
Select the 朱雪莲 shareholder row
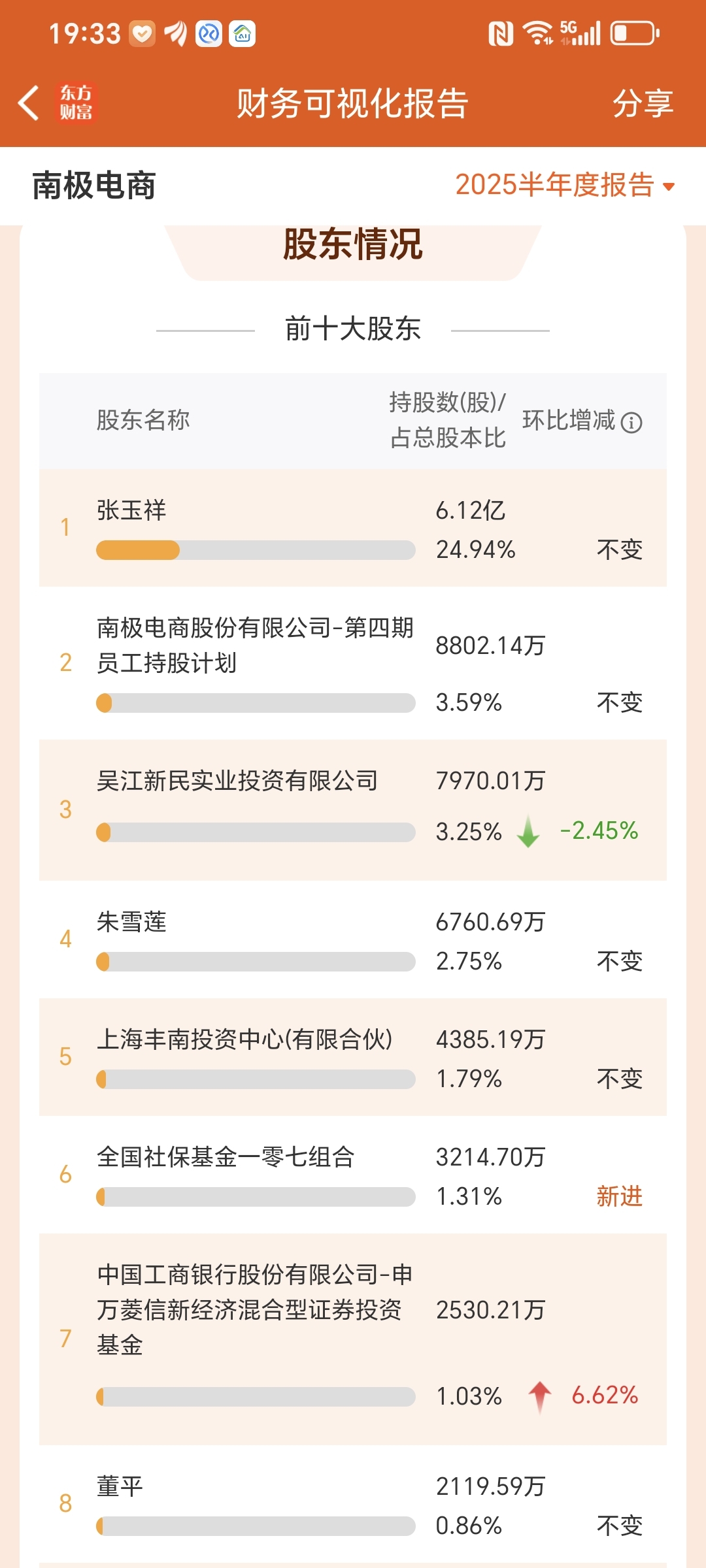(353, 939)
